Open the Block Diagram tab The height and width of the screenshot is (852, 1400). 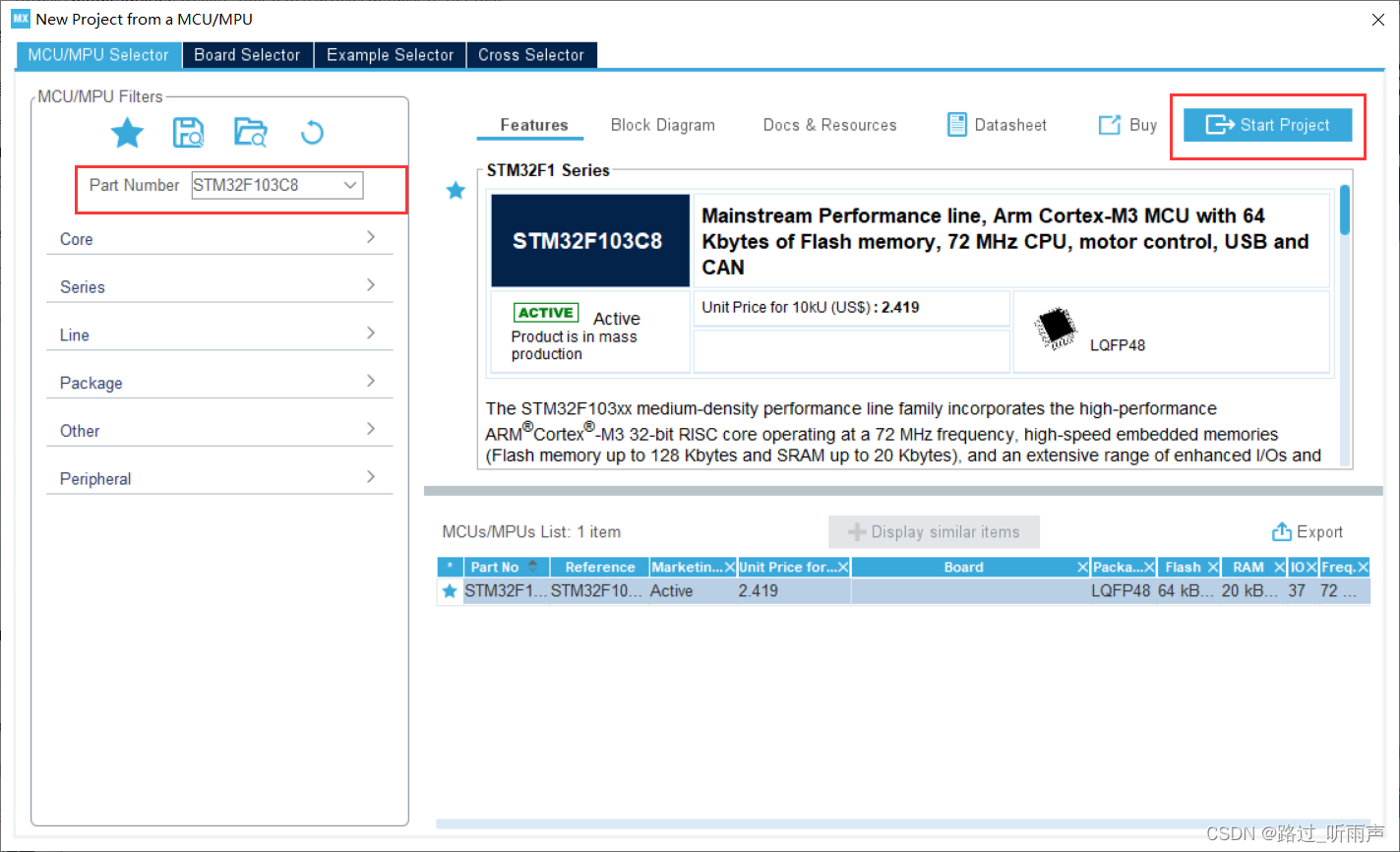[x=663, y=125]
